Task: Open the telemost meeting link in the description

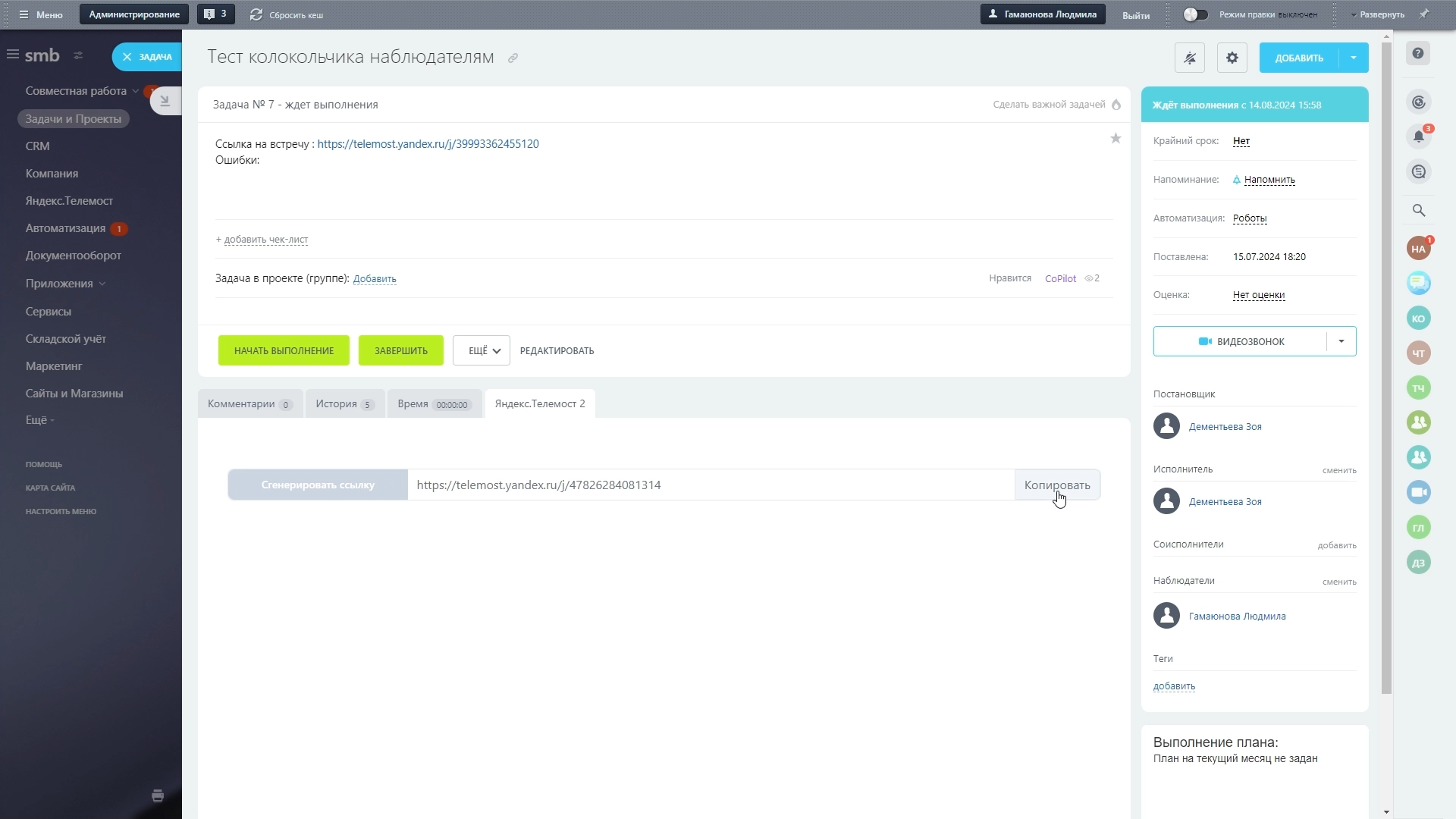Action: pyautogui.click(x=428, y=143)
